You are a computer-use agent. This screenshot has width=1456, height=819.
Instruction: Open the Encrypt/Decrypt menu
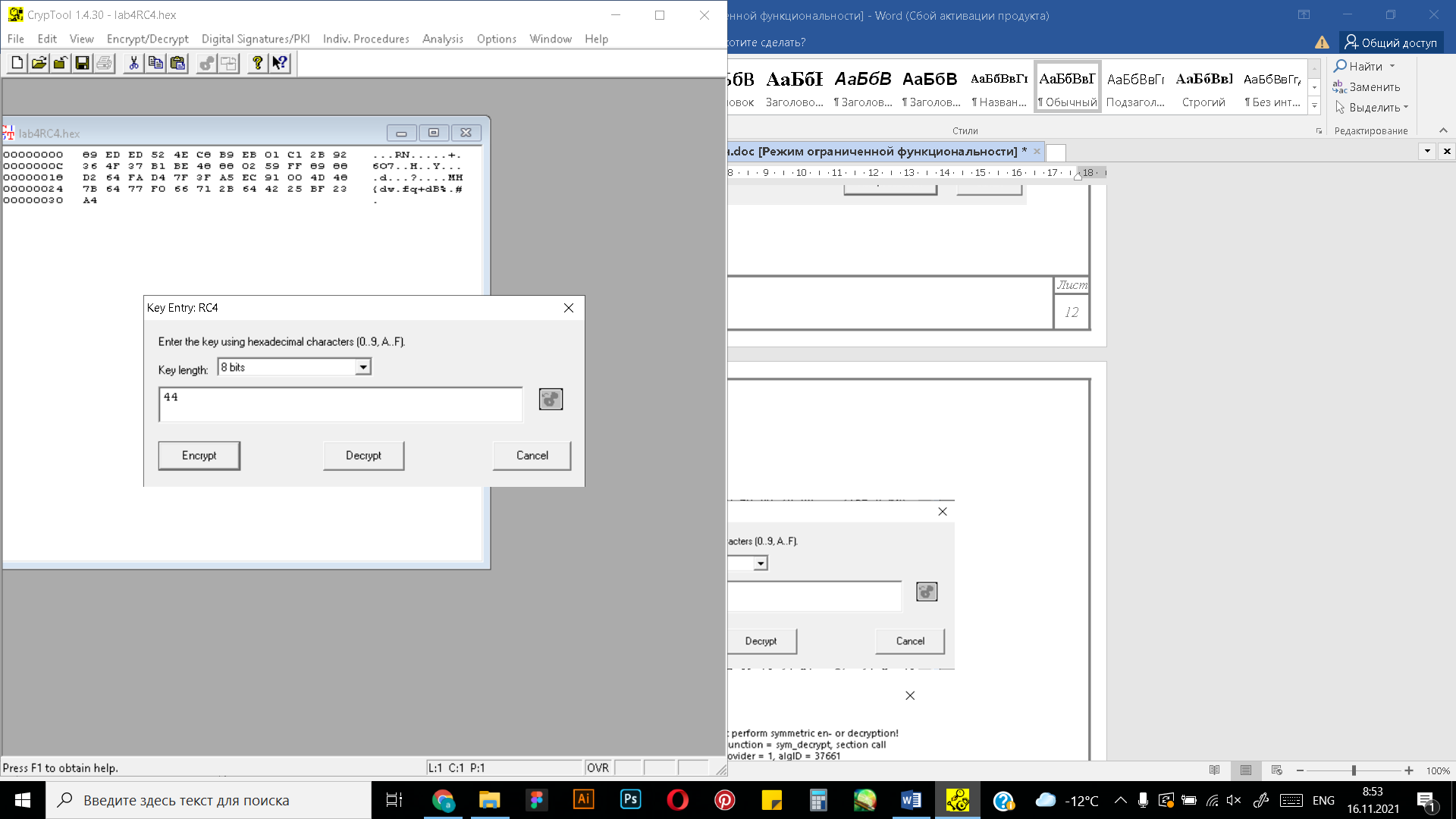point(147,39)
